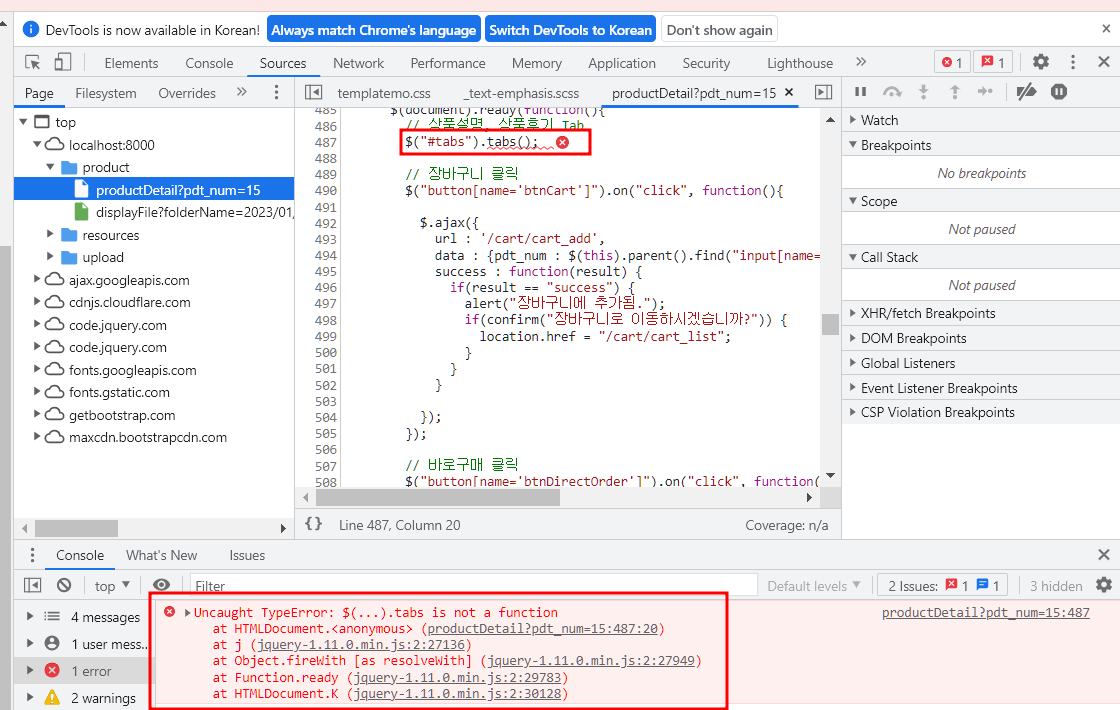Expand the Watch section

click(853, 119)
